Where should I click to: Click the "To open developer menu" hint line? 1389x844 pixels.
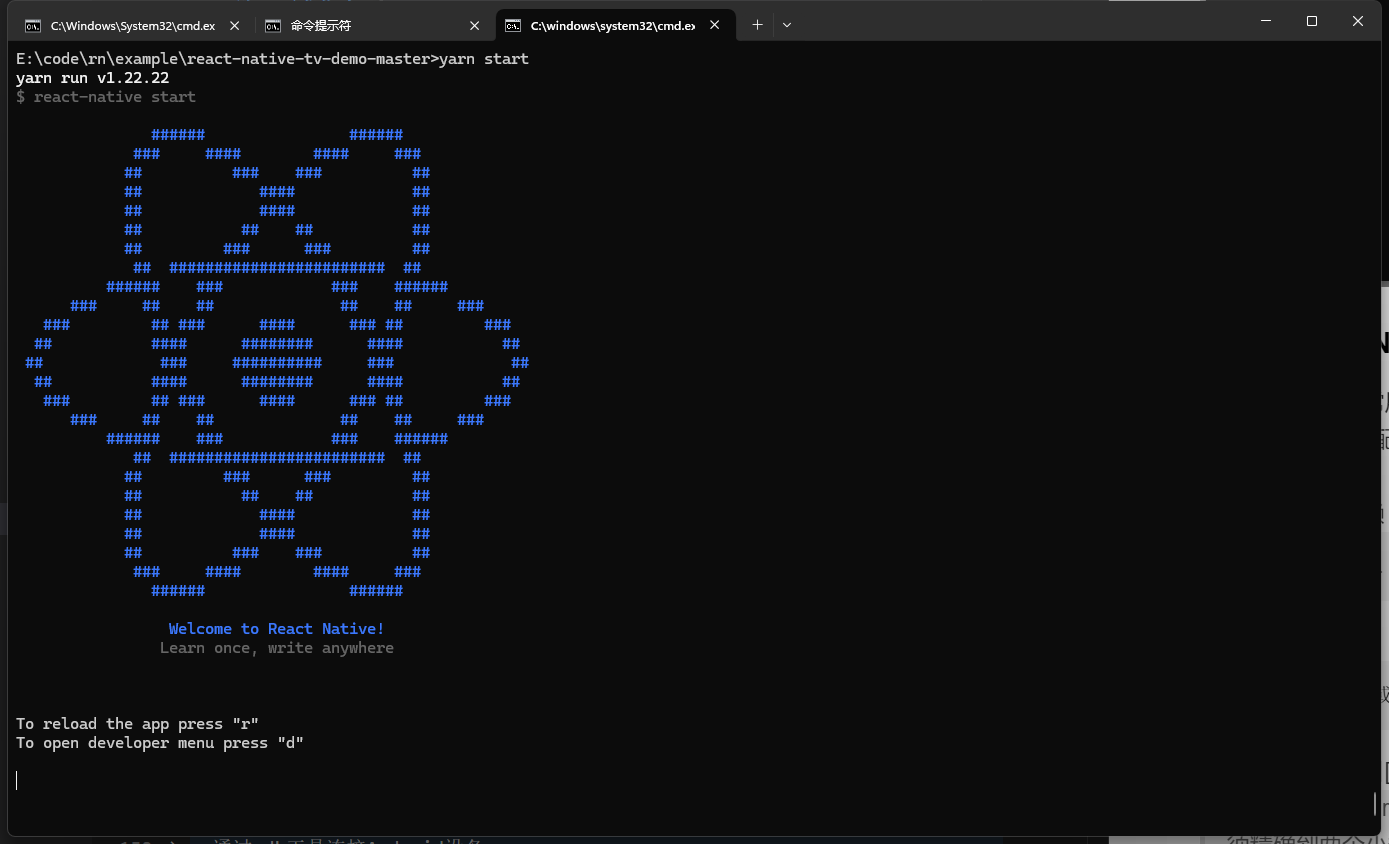159,743
